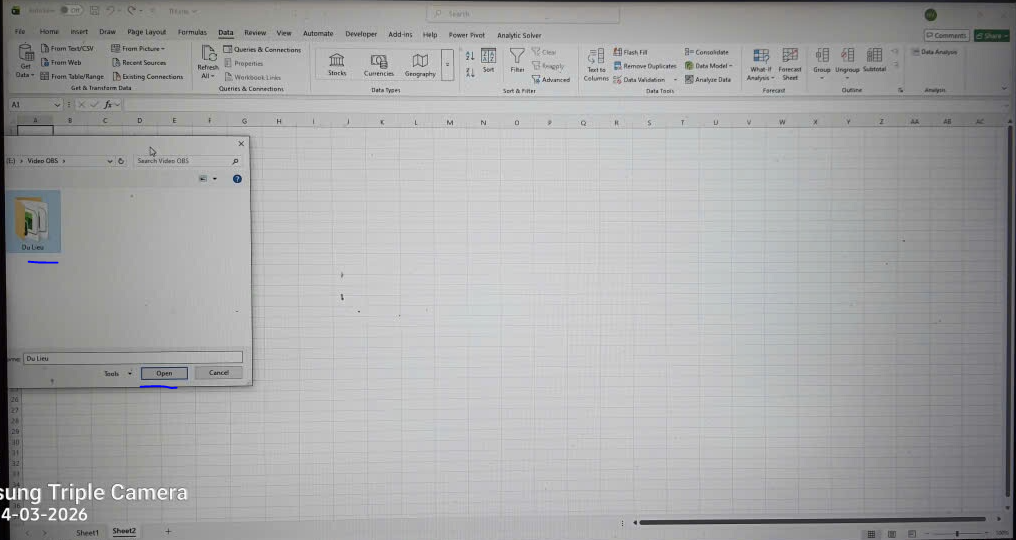Viewport: 1016px width, 540px height.
Task: Click Remove Duplicates in Data Tools
Action: [x=645, y=66]
